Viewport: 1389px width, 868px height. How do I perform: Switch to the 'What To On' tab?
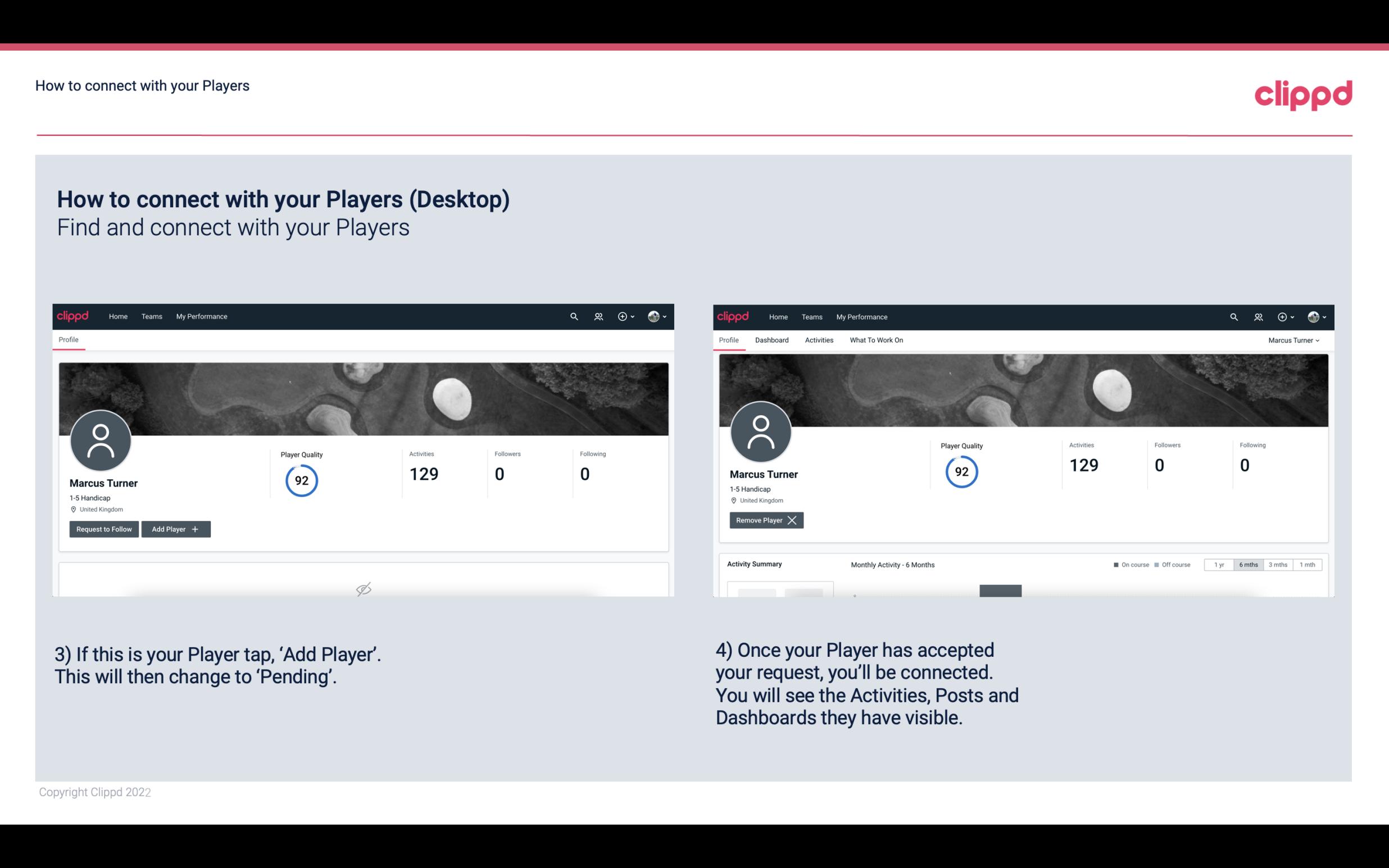(876, 340)
